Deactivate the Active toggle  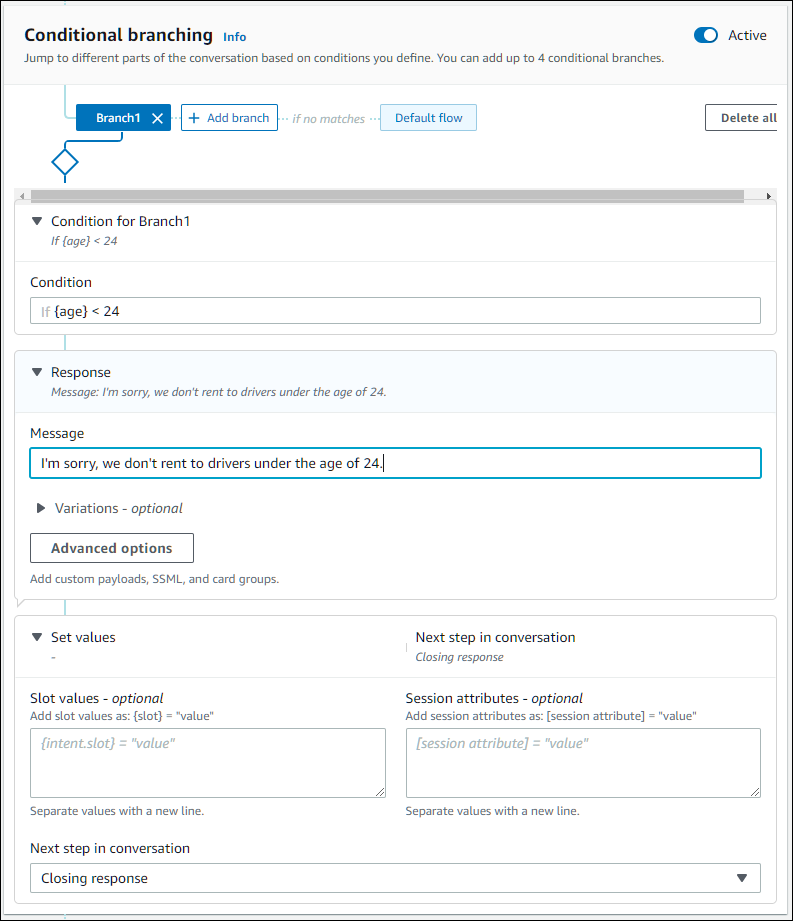[x=706, y=35]
